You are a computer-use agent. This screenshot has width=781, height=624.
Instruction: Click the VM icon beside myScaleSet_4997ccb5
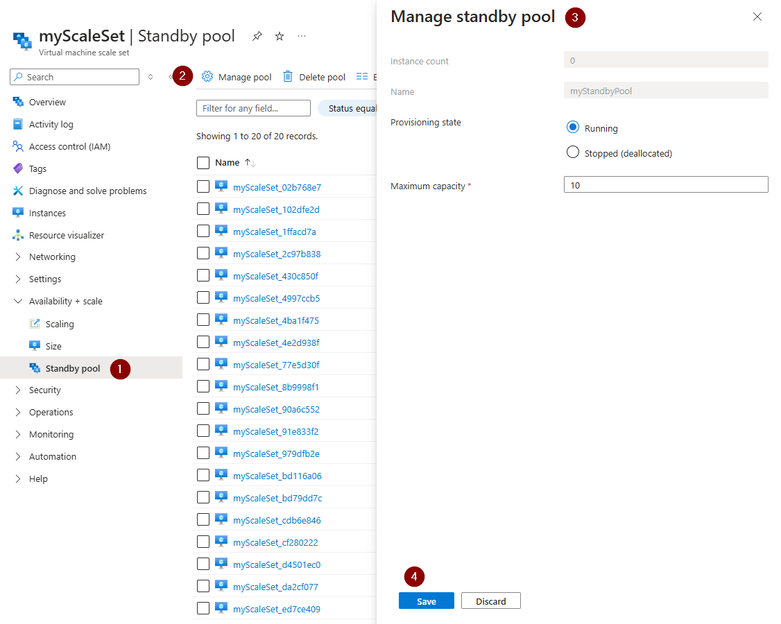[x=221, y=297]
